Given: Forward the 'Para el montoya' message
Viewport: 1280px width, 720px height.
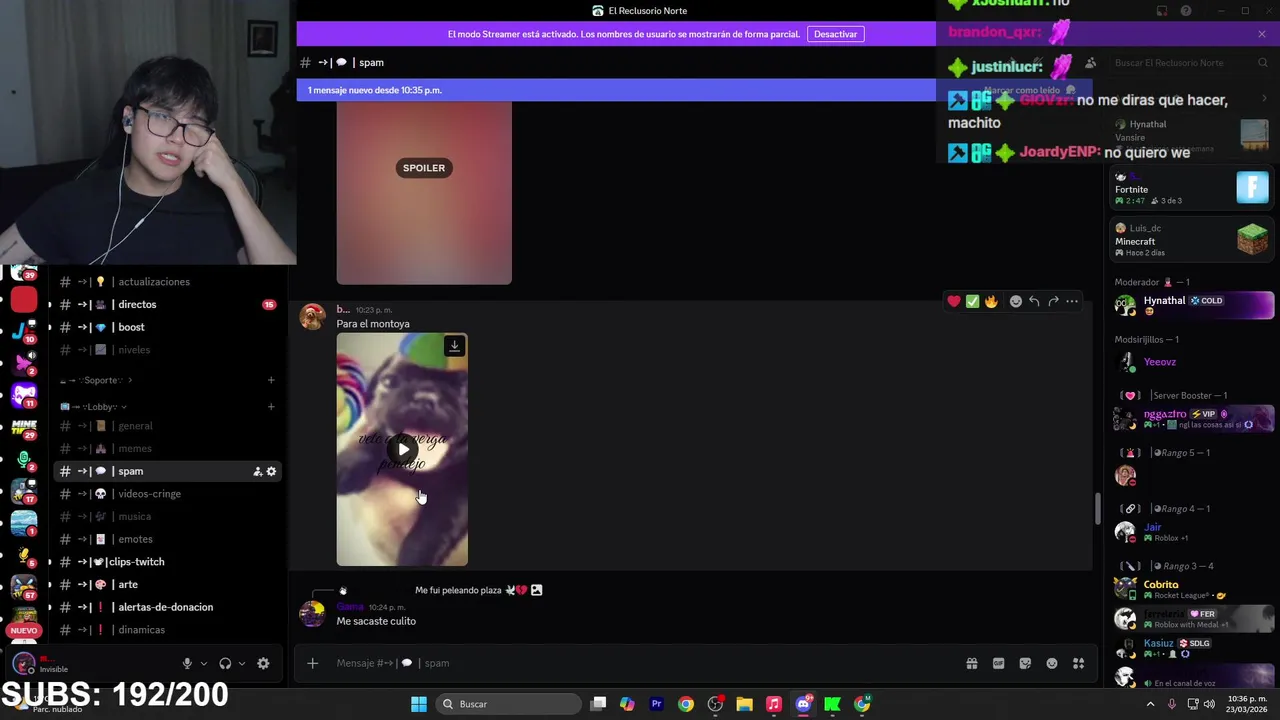Looking at the screenshot, I should tap(1053, 301).
